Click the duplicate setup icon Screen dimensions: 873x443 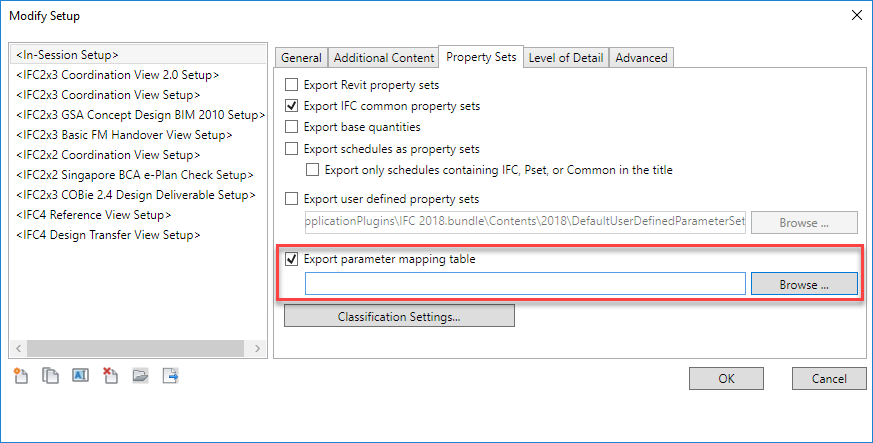[x=50, y=376]
